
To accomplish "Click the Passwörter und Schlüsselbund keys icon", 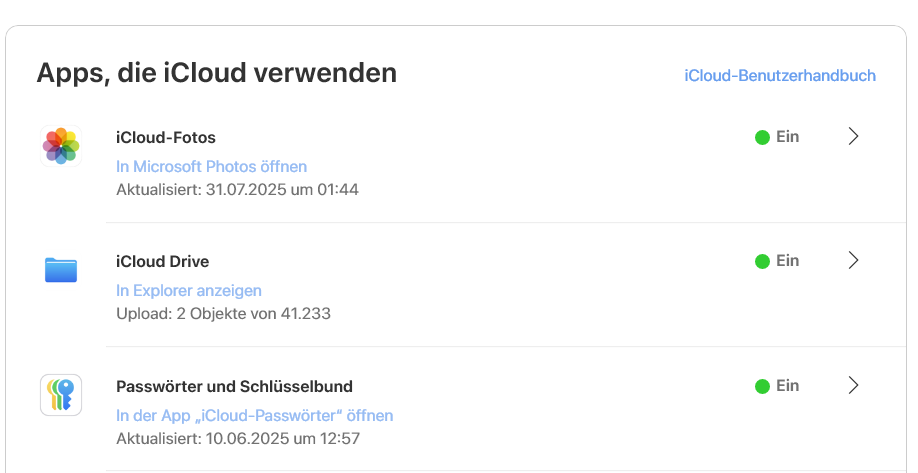I will pos(61,394).
